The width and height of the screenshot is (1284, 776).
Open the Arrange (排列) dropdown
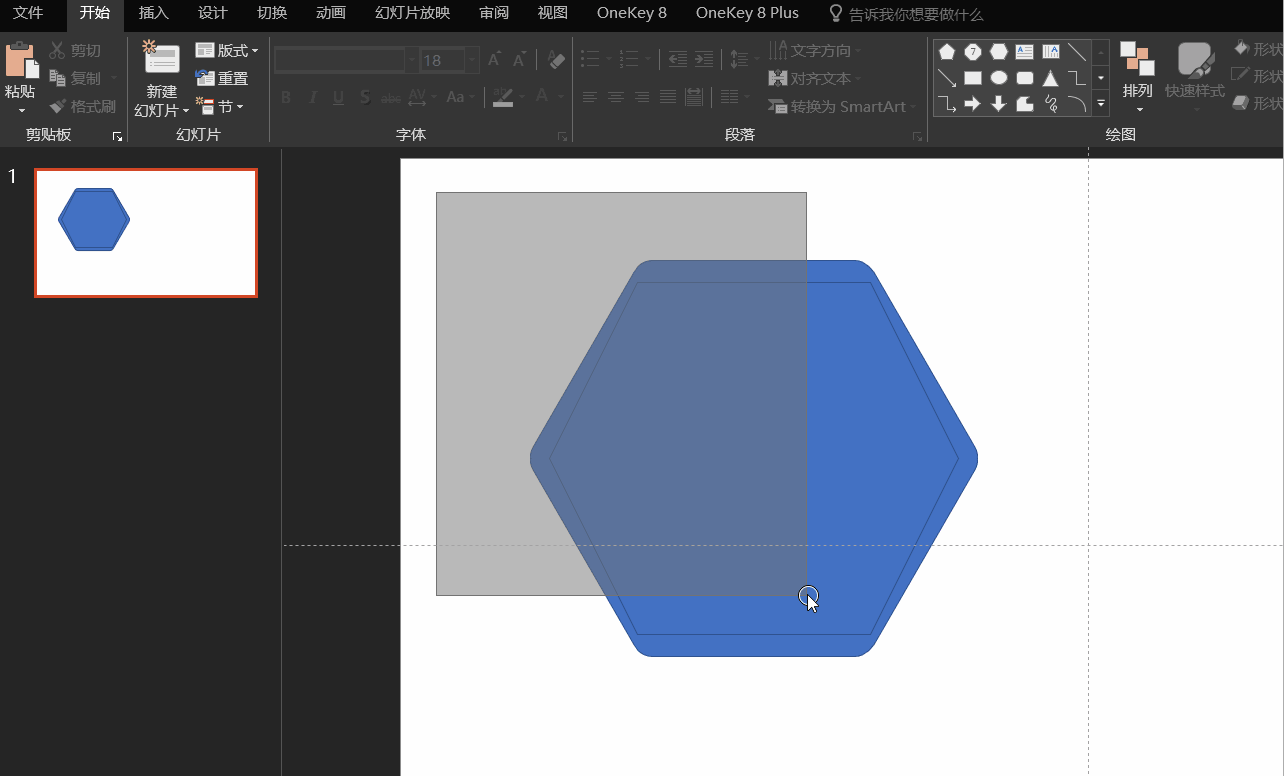[x=1137, y=76]
